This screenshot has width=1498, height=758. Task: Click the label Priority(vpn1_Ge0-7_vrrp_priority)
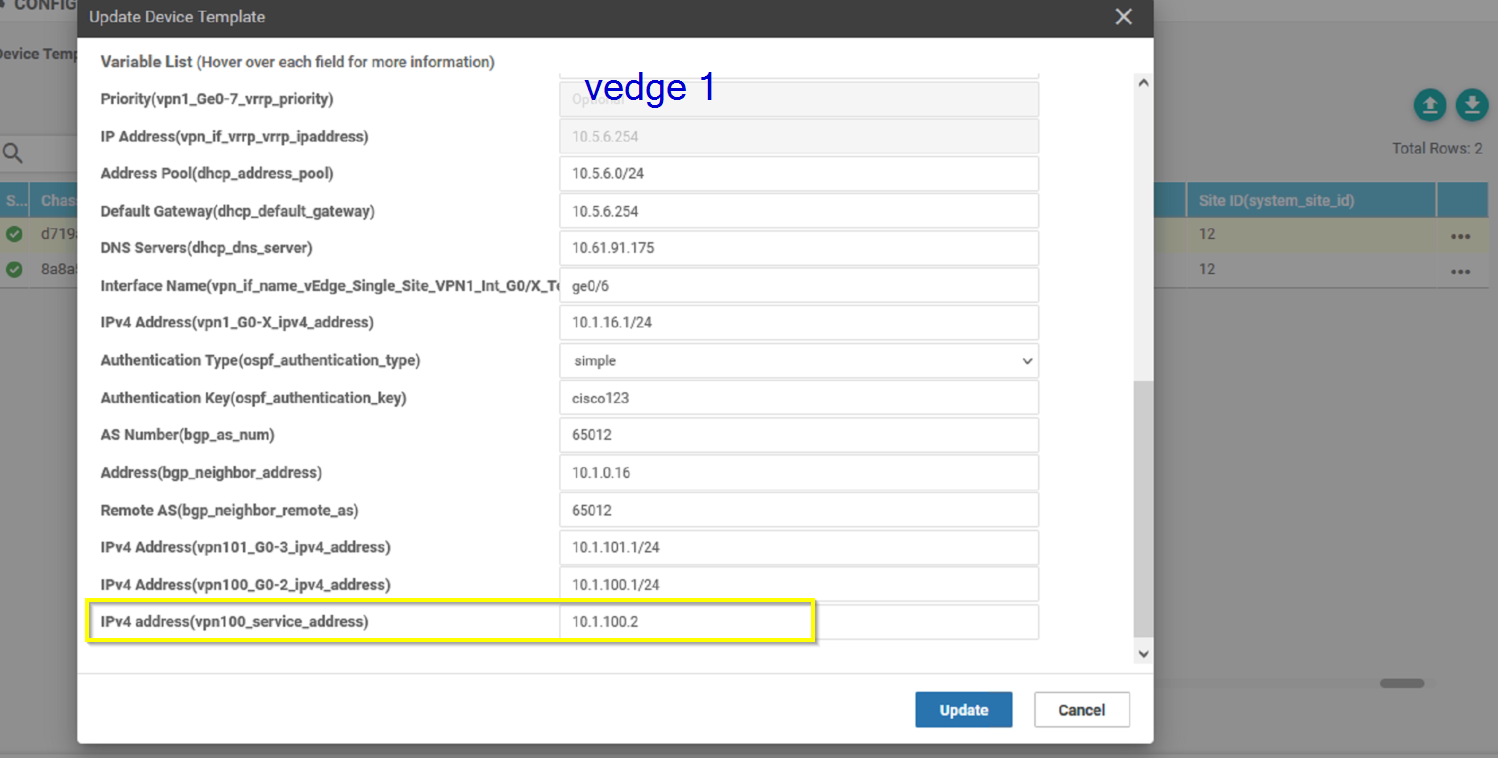pyautogui.click(x=217, y=99)
